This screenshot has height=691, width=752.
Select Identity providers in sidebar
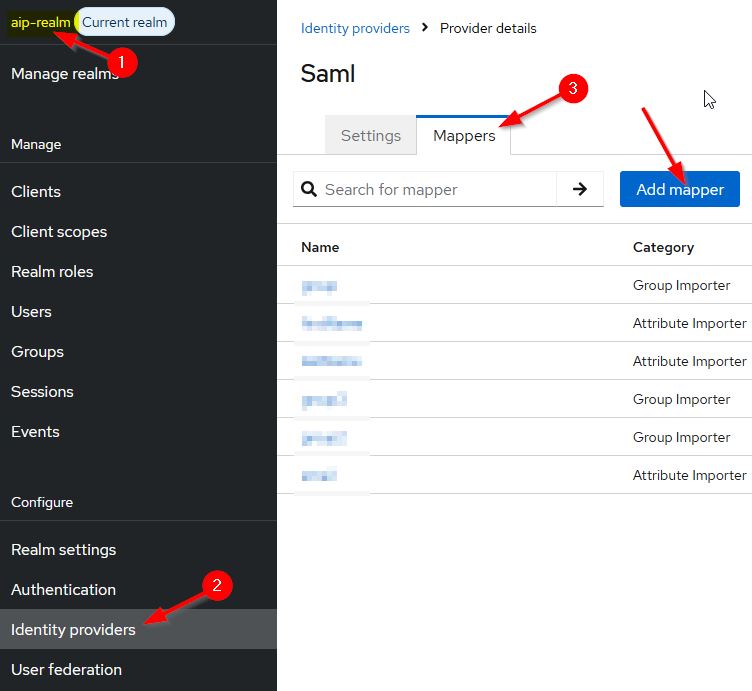(x=73, y=629)
